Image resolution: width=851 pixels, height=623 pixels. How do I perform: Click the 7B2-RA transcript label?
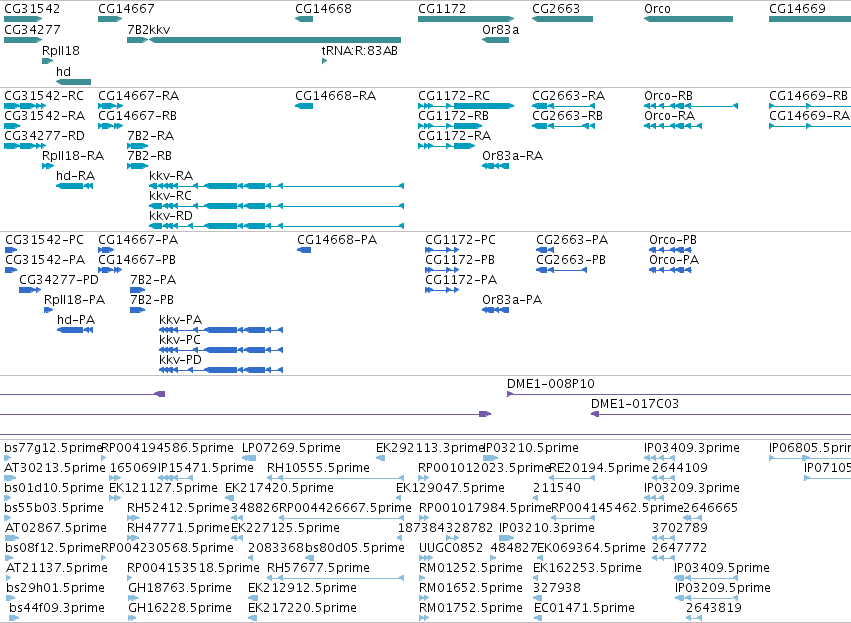(x=150, y=136)
